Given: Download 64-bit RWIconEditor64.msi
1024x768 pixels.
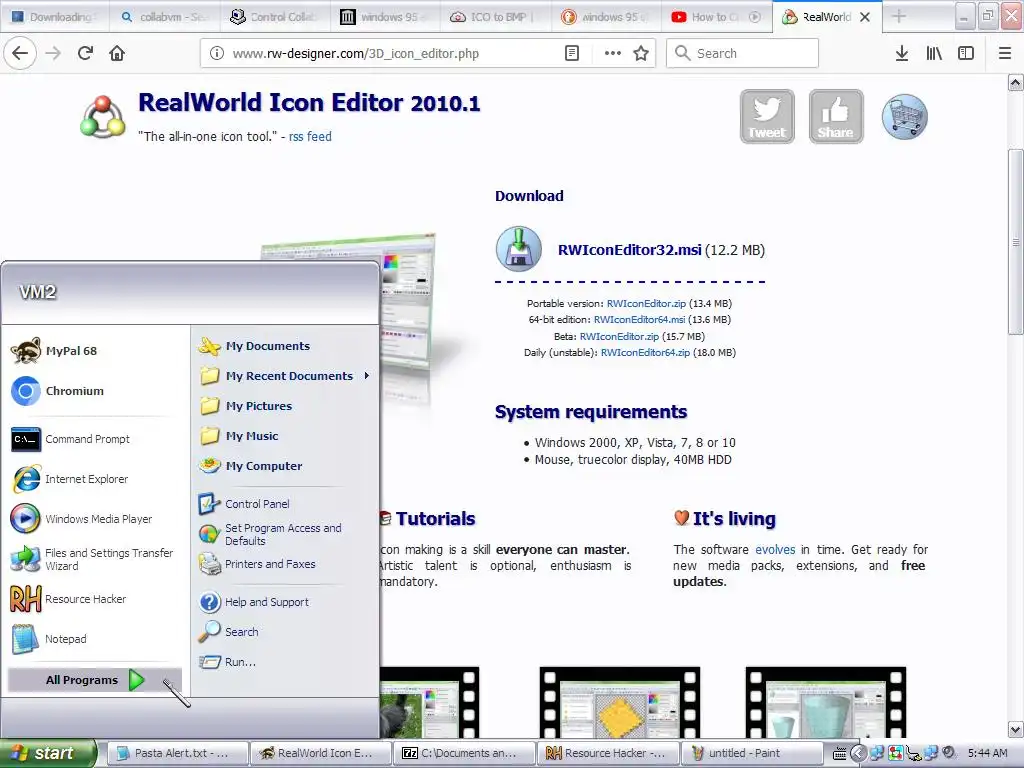Looking at the screenshot, I should pos(639,320).
